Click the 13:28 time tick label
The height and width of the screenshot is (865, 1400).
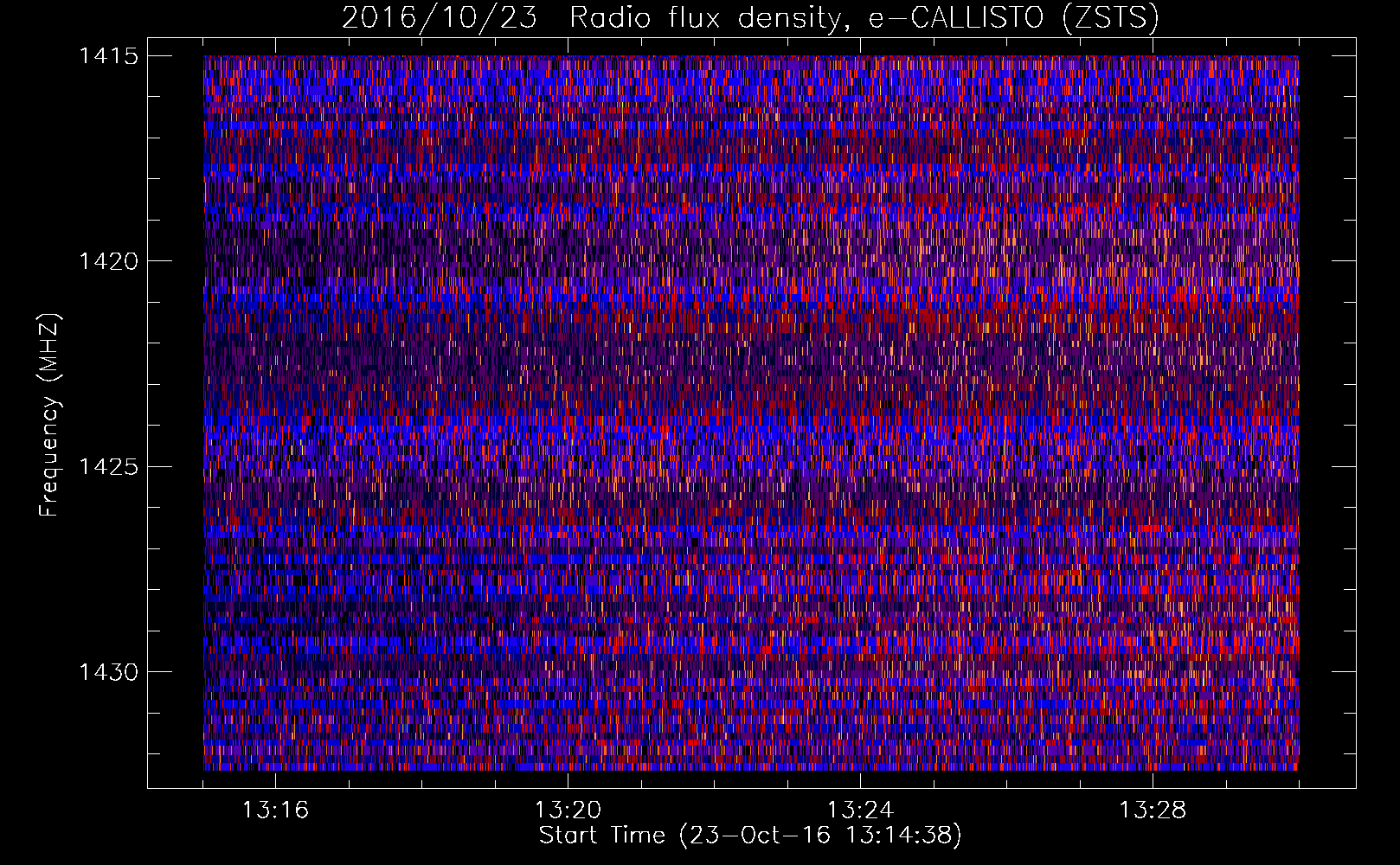[x=1153, y=811]
